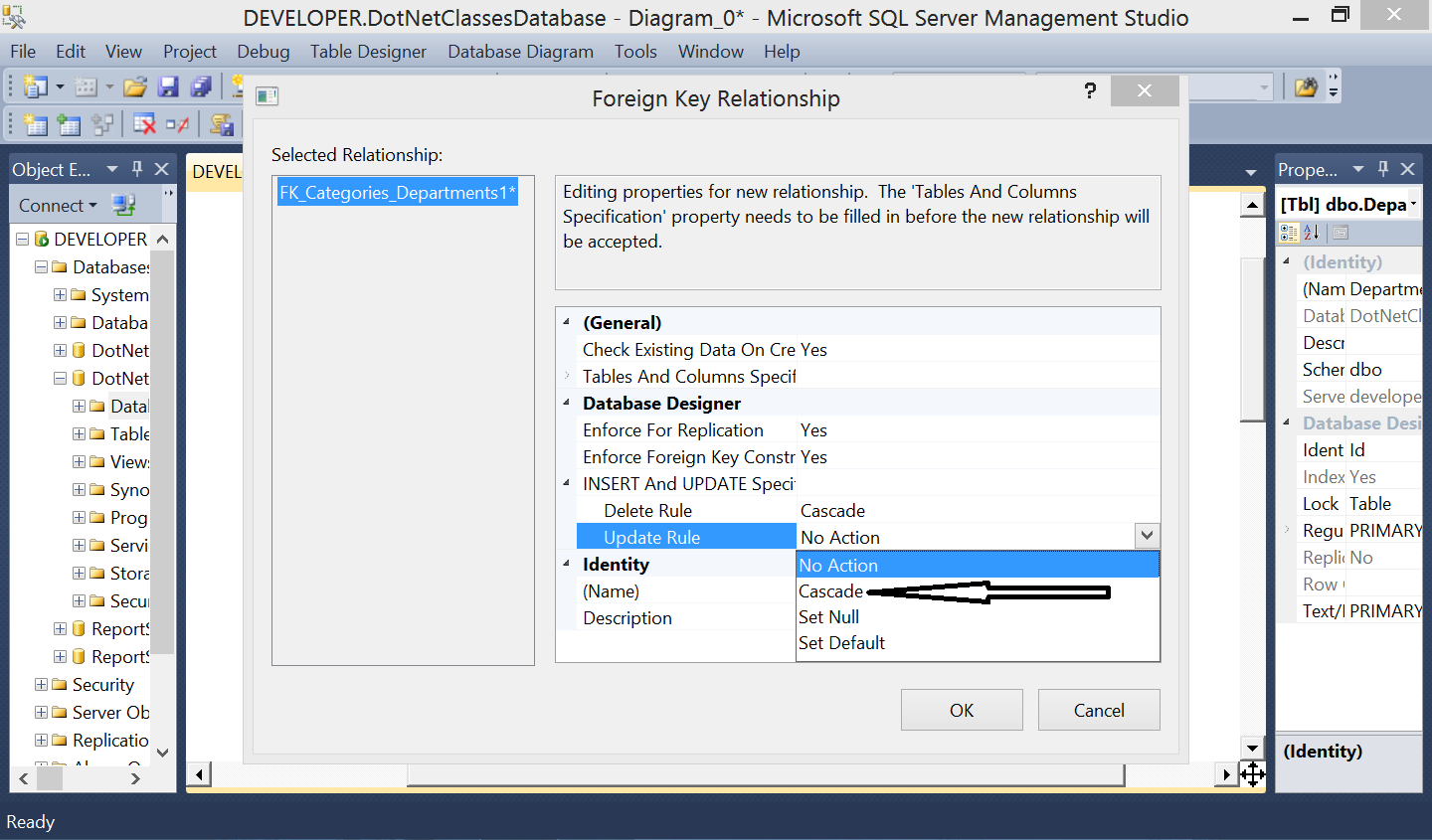Create a new table using New Table icon

[36, 124]
